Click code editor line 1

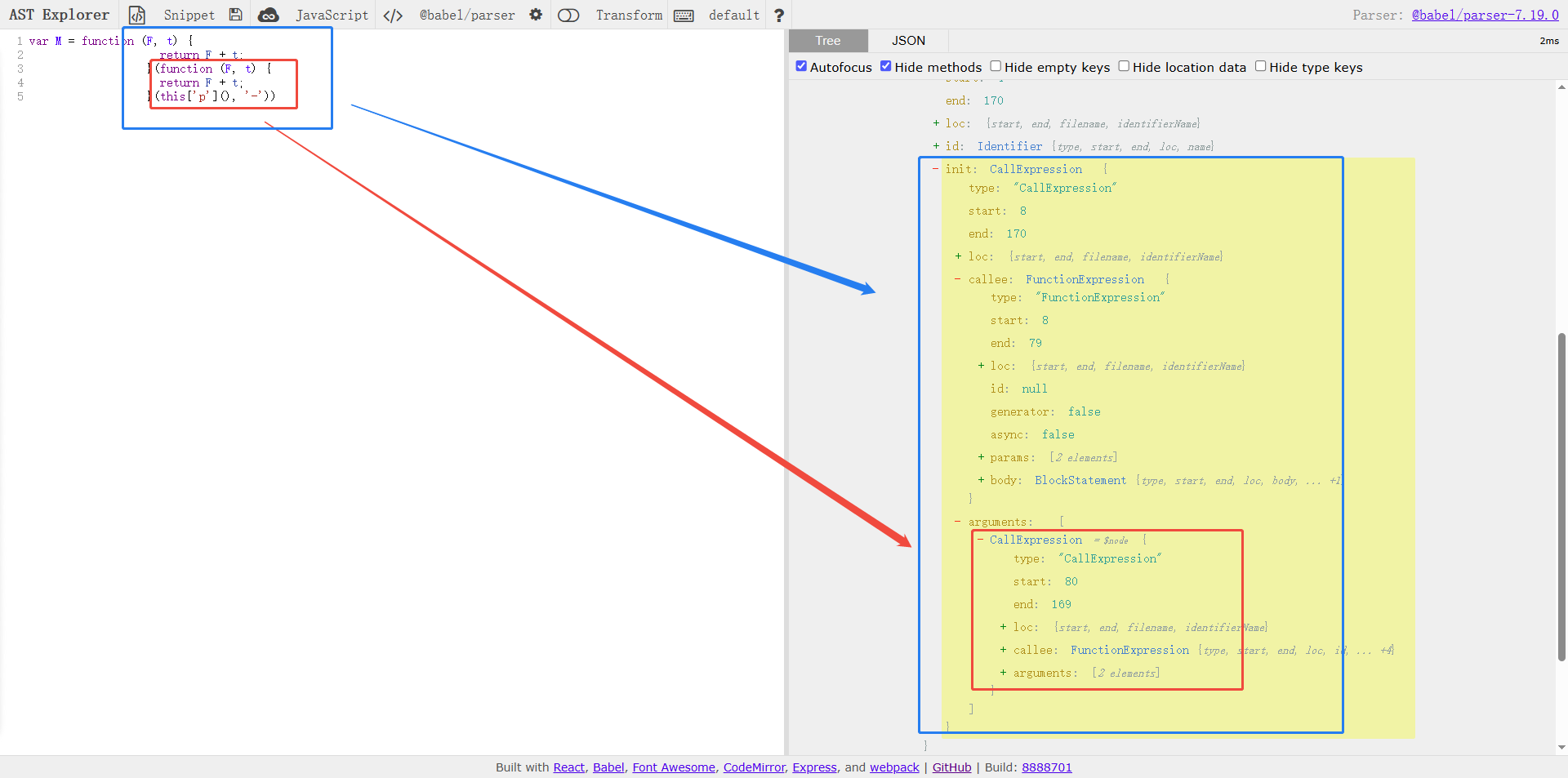pos(110,41)
